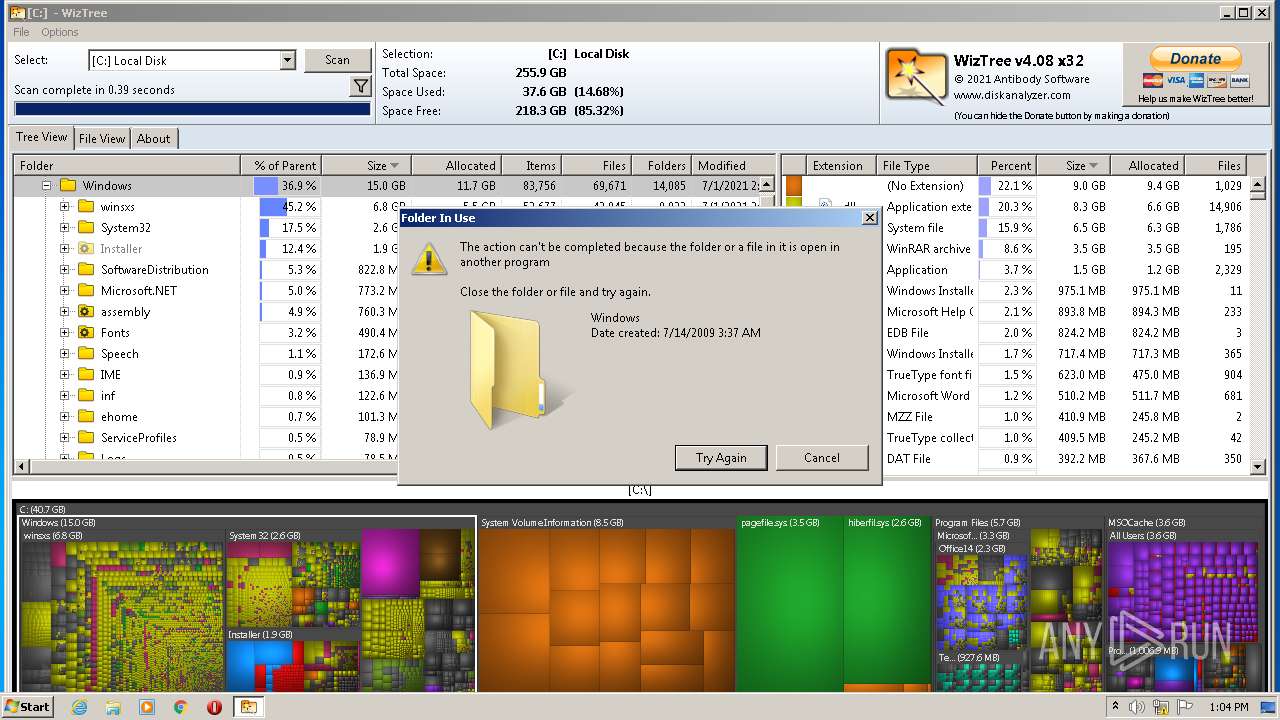The height and width of the screenshot is (720, 1280).
Task: Expand the assembly folder node
Action: [64, 311]
